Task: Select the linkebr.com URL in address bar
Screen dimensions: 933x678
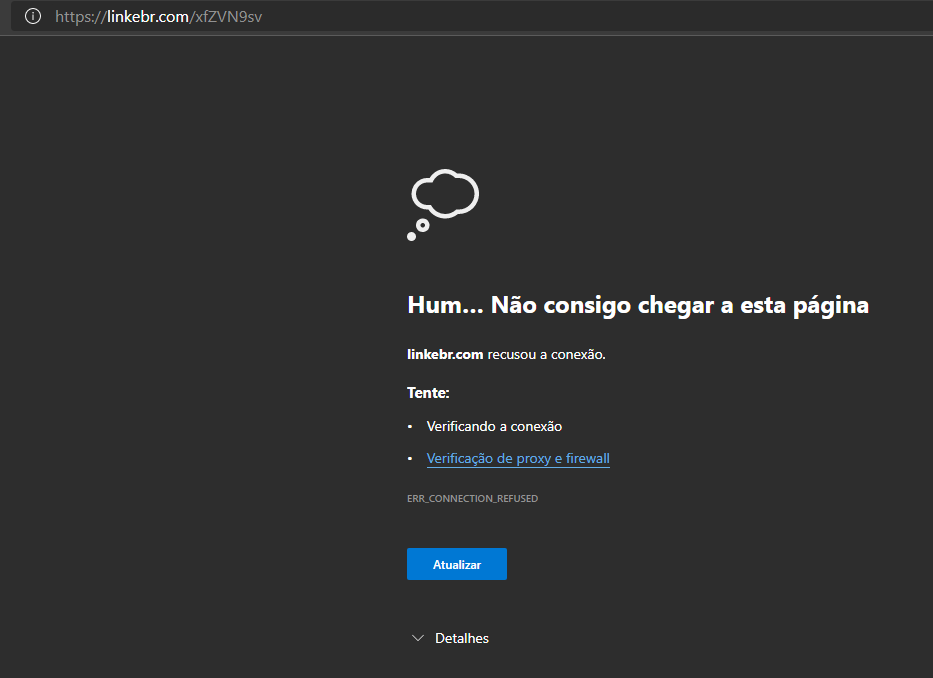Action: click(x=158, y=17)
